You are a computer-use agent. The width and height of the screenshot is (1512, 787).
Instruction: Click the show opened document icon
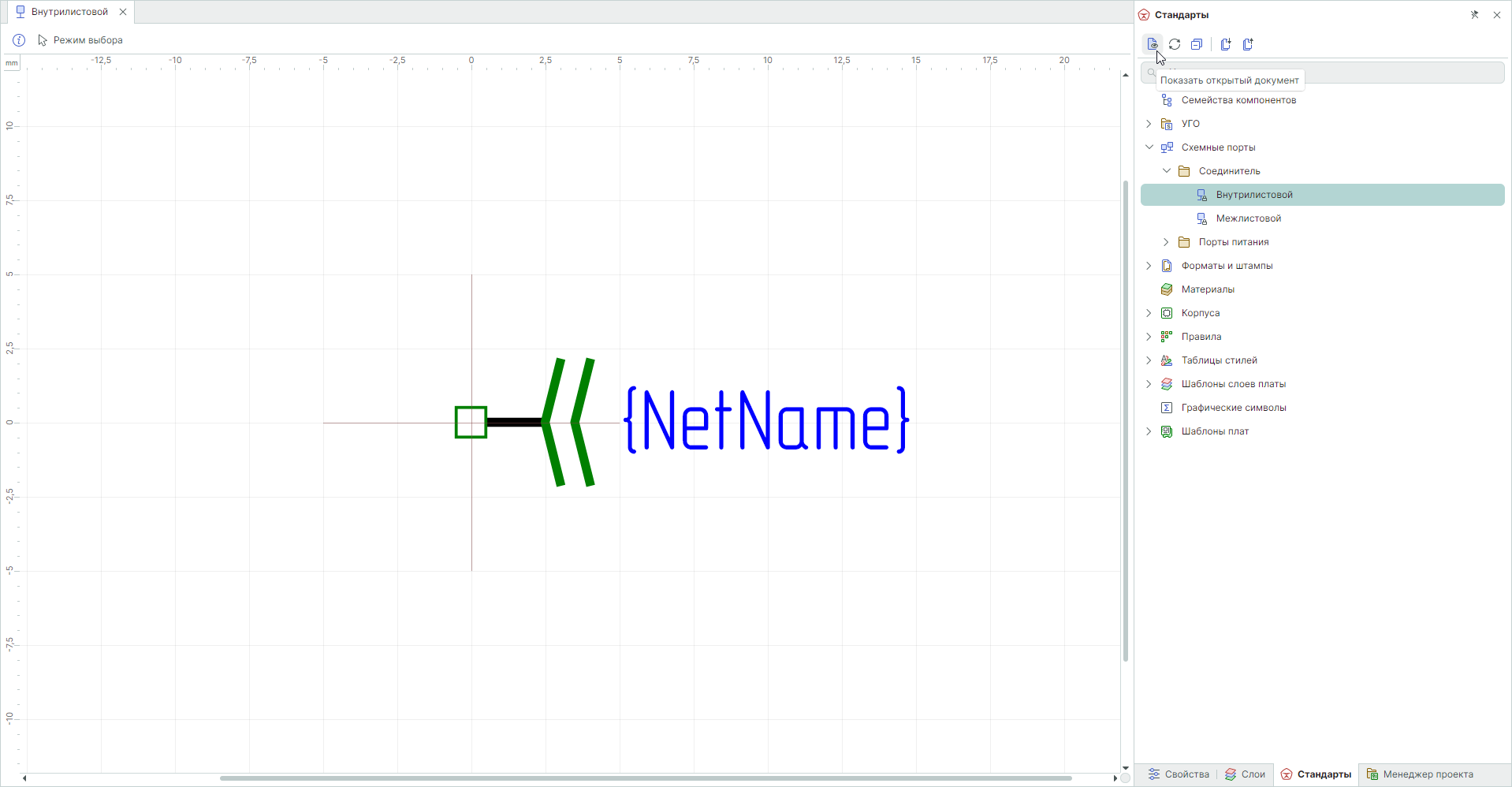click(x=1153, y=44)
